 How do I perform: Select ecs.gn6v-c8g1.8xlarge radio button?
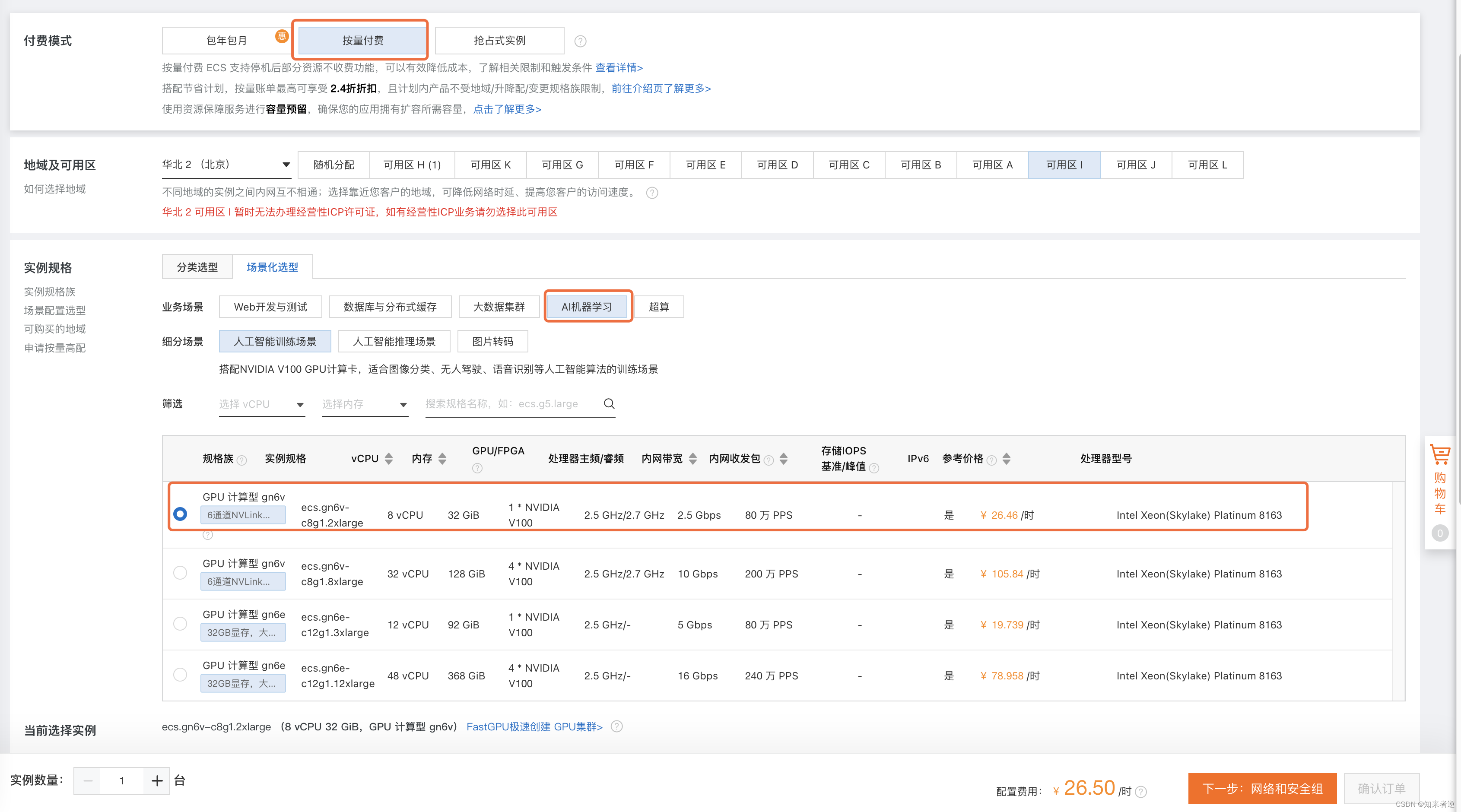pos(180,573)
